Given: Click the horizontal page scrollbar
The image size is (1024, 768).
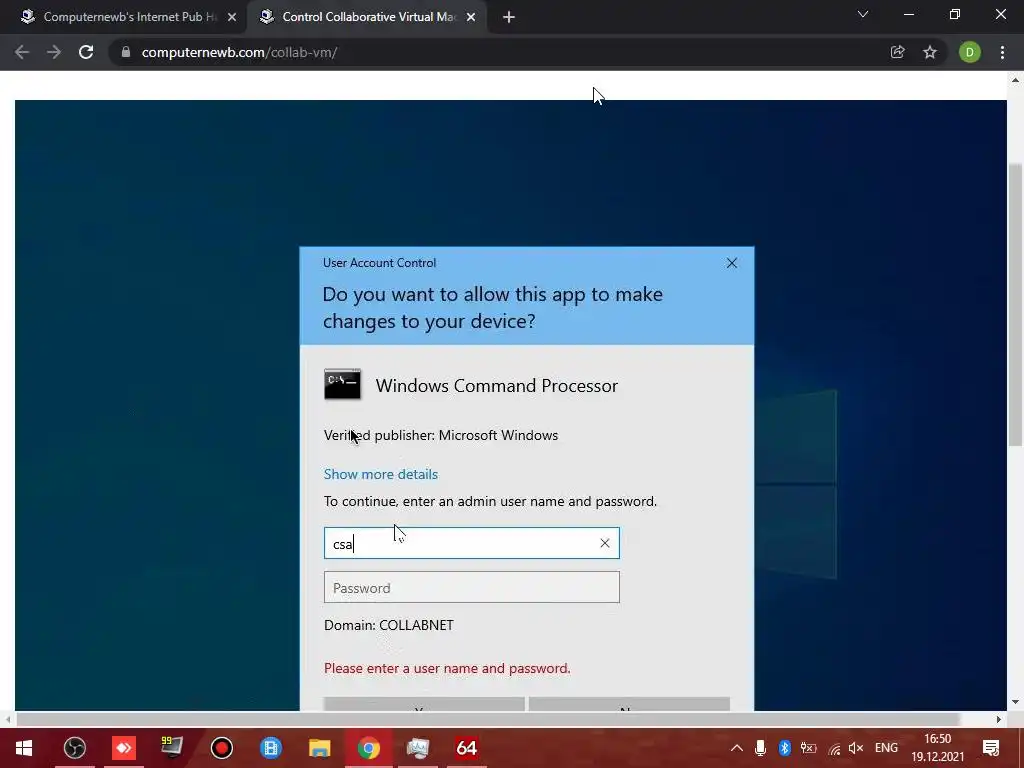Looking at the screenshot, I should coord(488,719).
